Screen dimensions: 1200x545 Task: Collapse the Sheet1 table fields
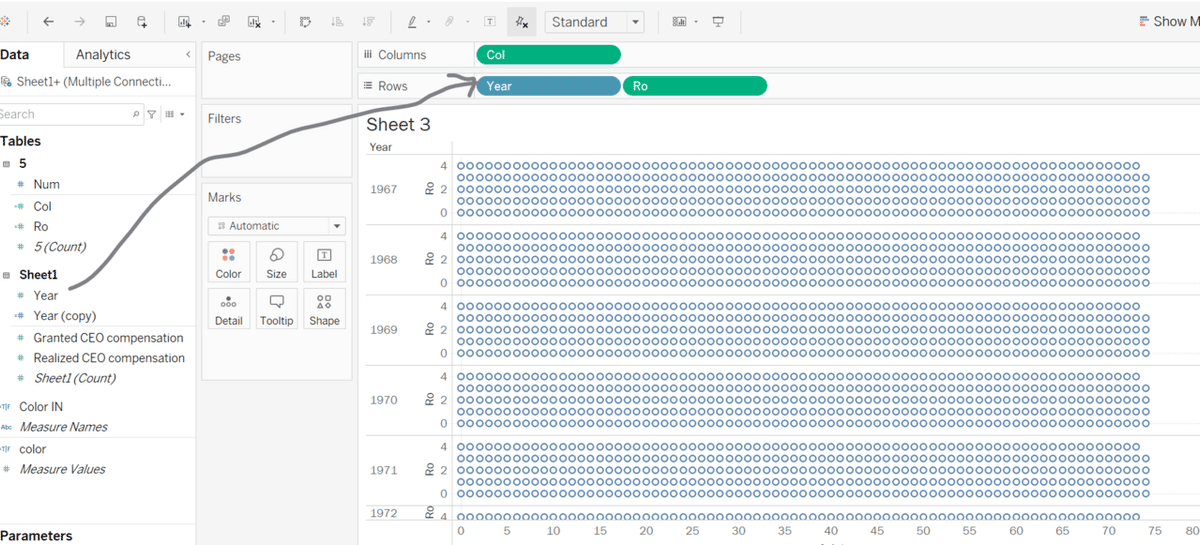point(7,274)
